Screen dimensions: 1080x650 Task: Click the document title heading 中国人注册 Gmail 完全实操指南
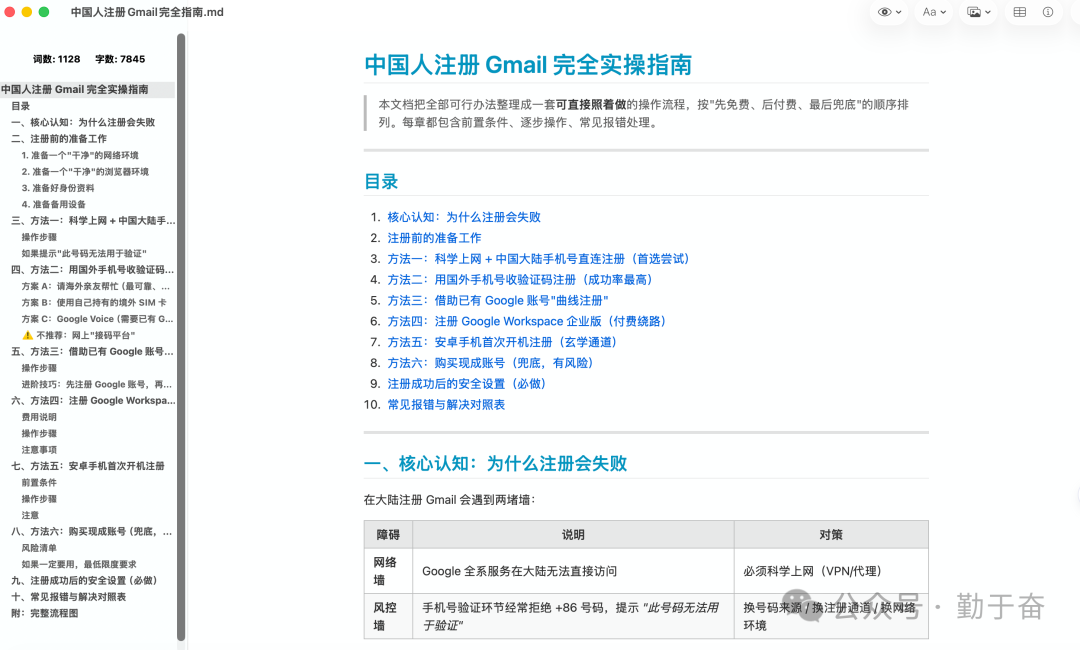[528, 65]
